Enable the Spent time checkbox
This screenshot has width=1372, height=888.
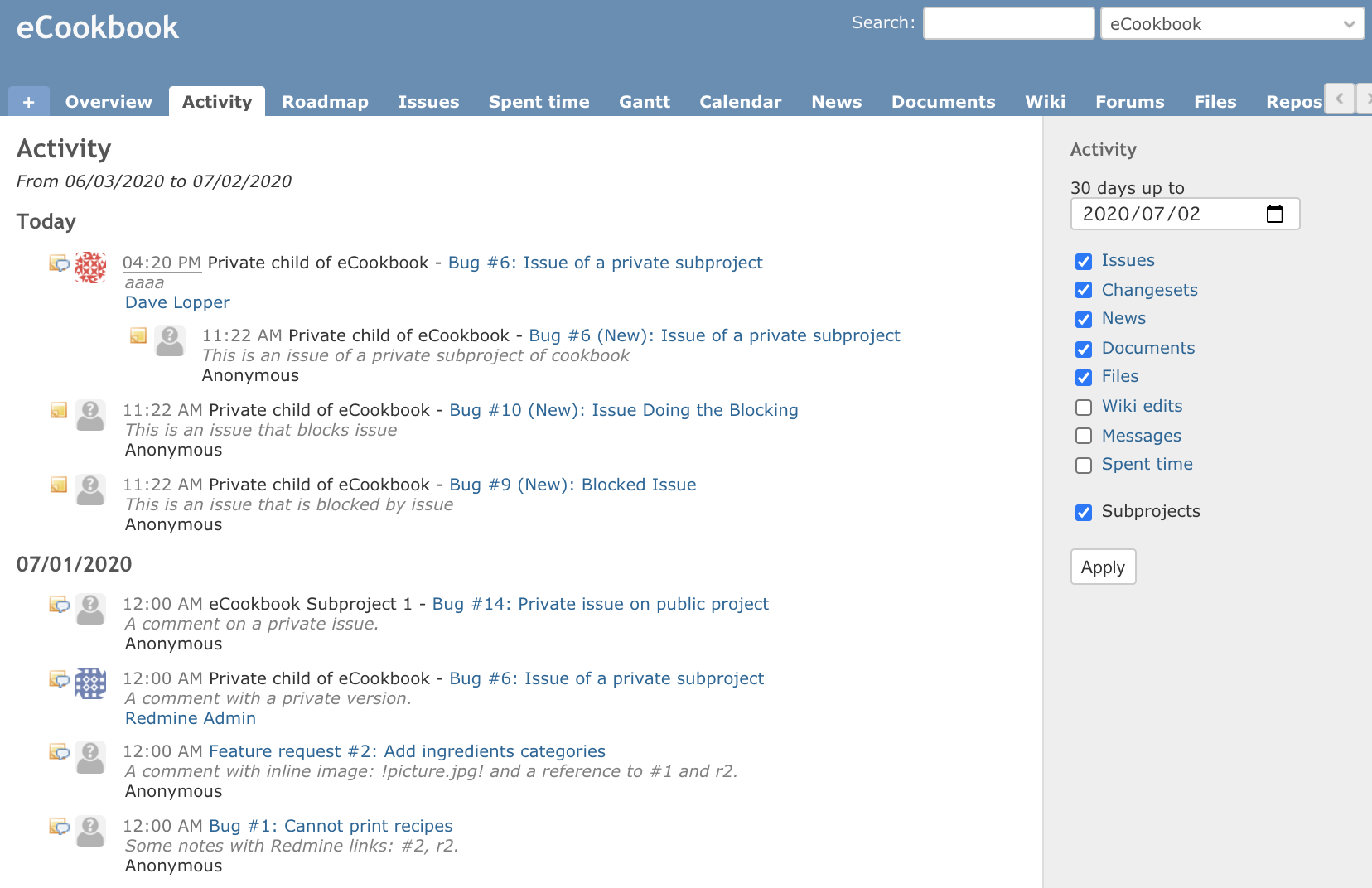coord(1084,466)
